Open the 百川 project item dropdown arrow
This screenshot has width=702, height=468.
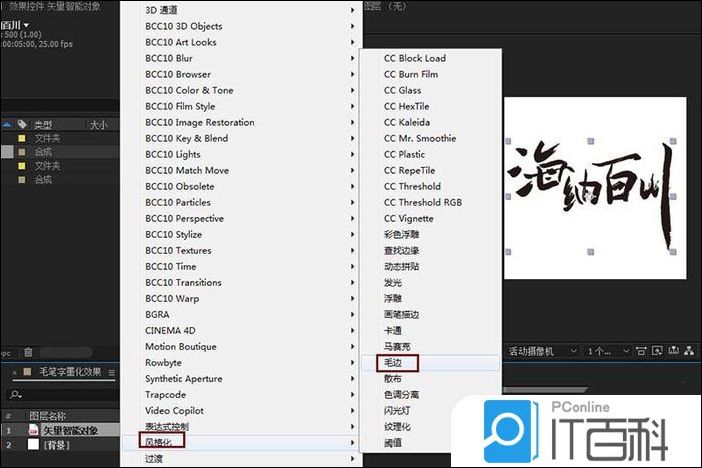pyautogui.click(x=26, y=25)
